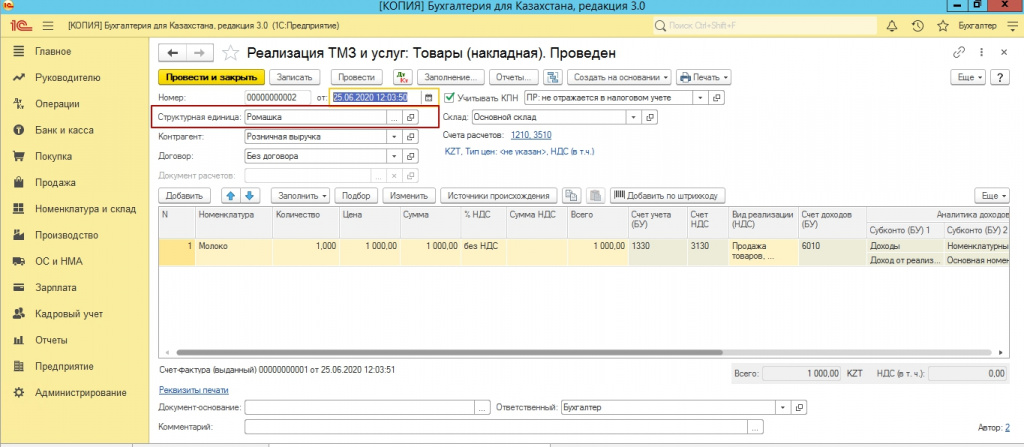The height and width of the screenshot is (447, 1024).
Task: Go back with the left arrow button
Action: pyautogui.click(x=172, y=53)
